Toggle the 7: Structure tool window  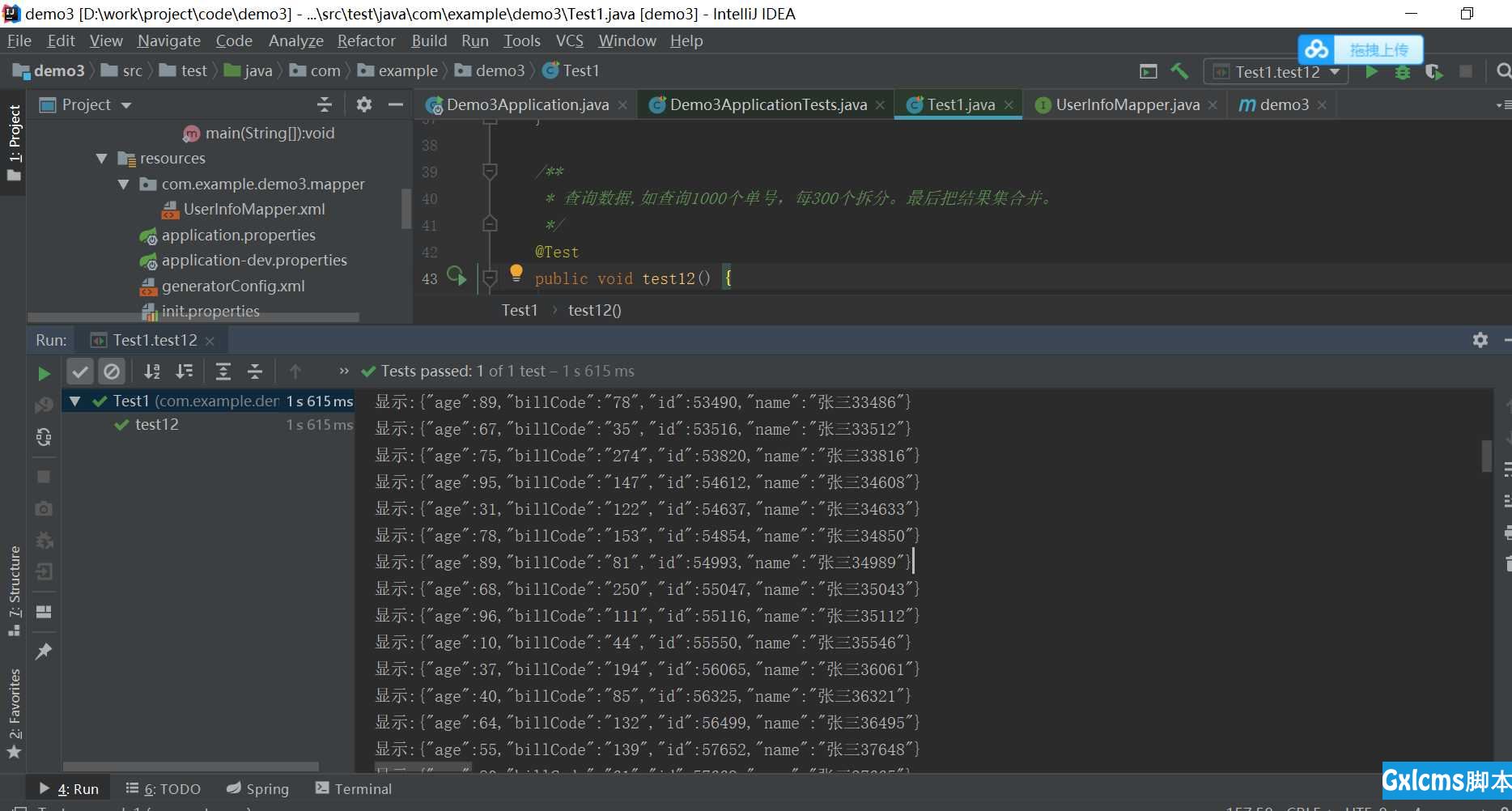pos(14,591)
